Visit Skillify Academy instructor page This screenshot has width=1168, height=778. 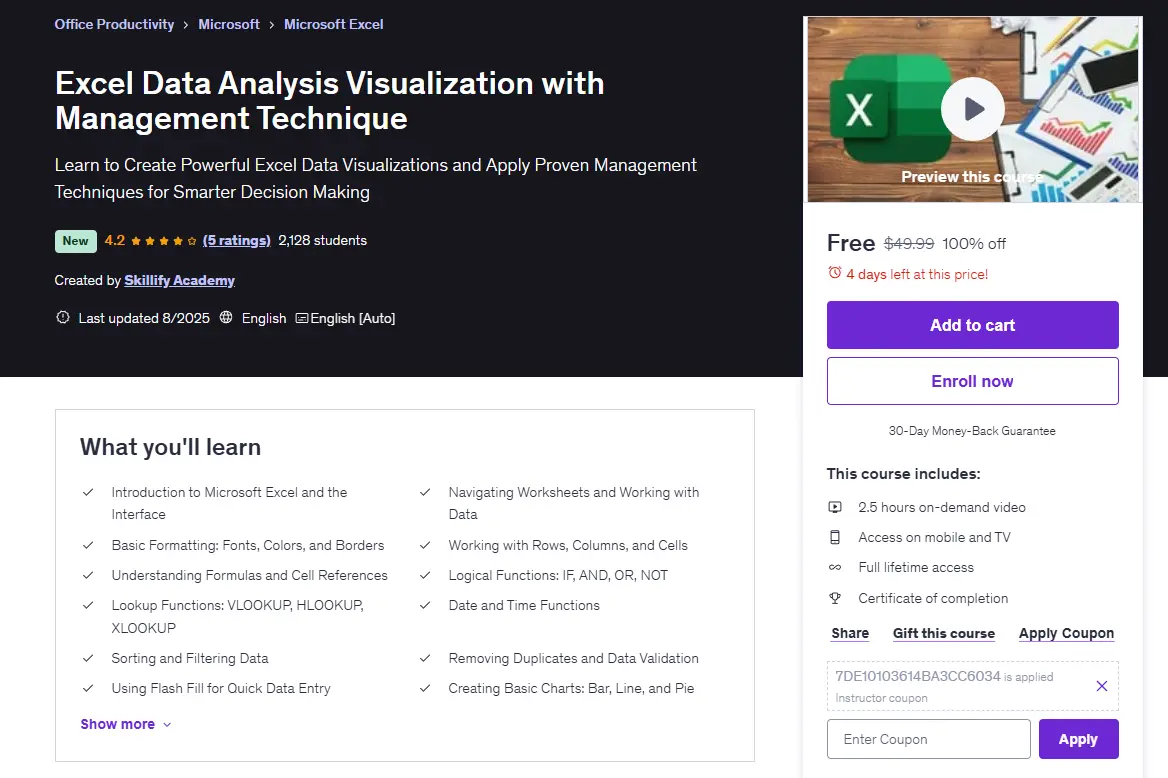tap(180, 280)
